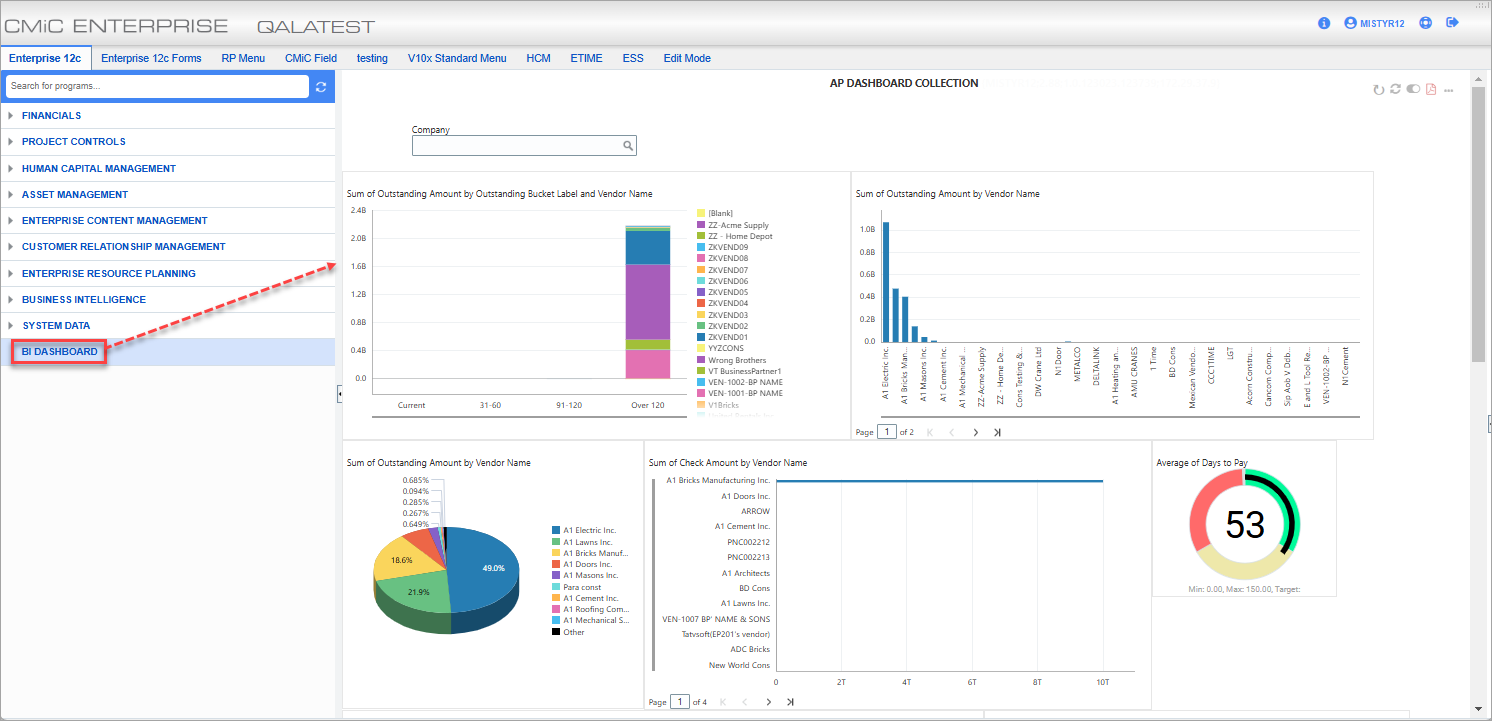
Task: Collapse the navigation sidebar
Action: pos(340,394)
